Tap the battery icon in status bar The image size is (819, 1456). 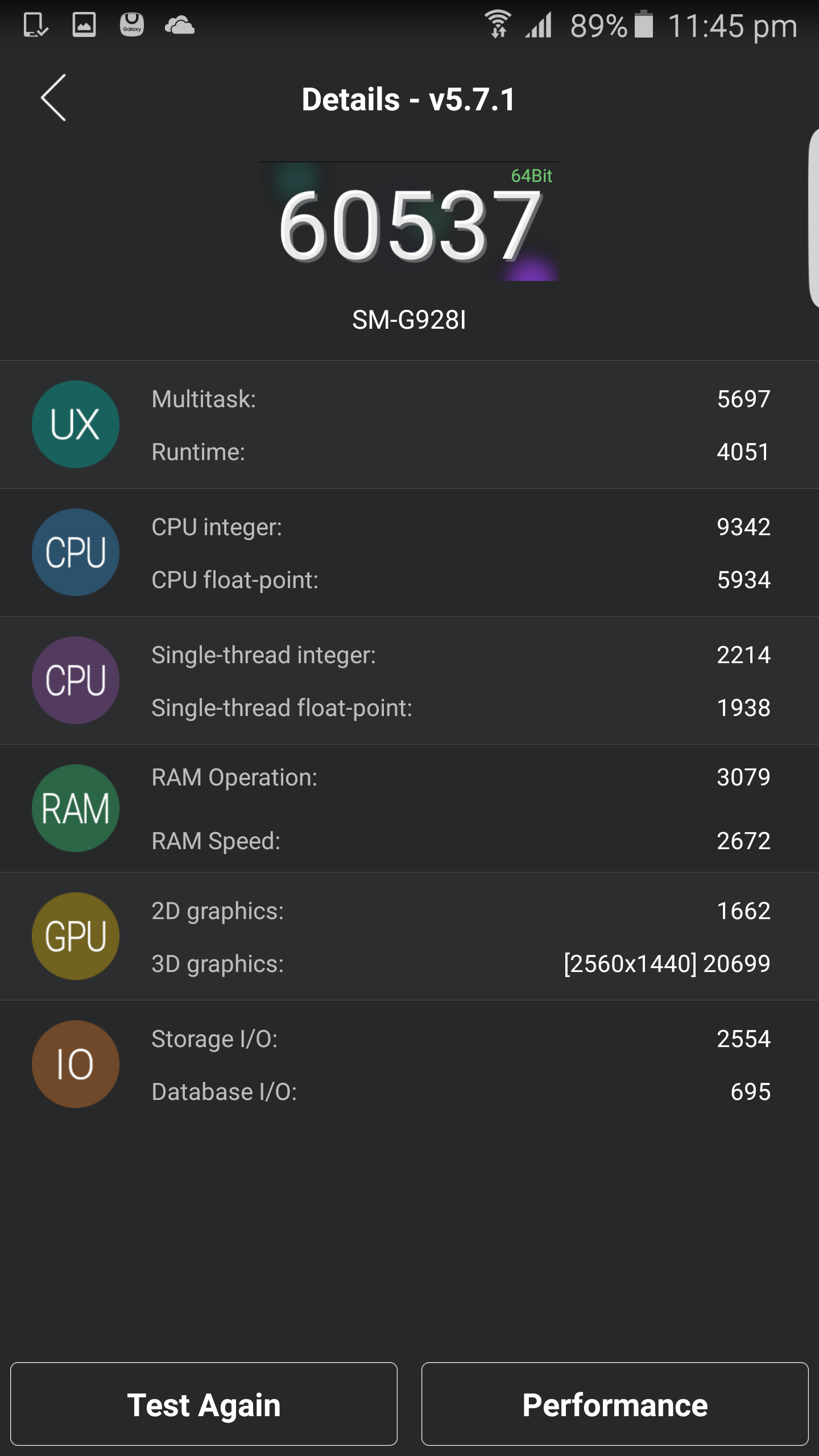[644, 24]
